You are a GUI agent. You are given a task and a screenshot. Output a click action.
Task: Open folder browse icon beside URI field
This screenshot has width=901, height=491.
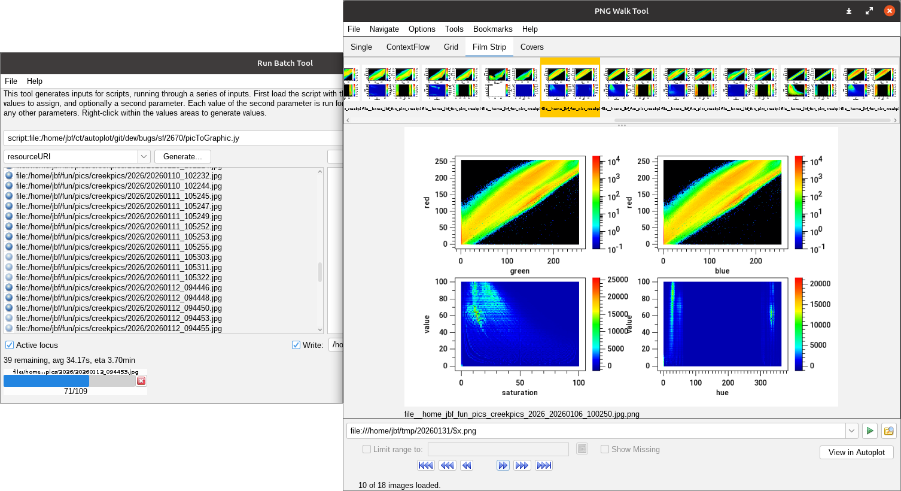click(888, 431)
